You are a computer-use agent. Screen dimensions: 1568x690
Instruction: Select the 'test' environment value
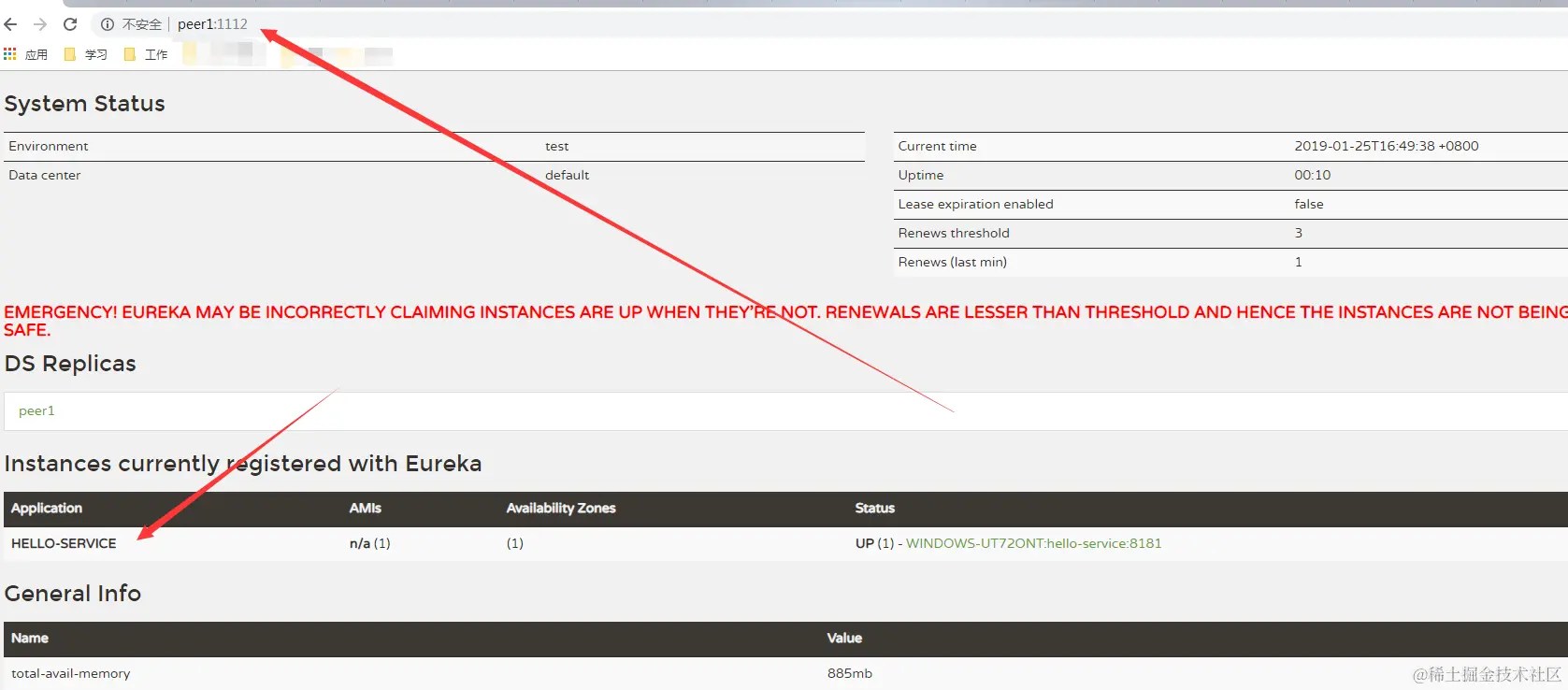click(x=557, y=146)
